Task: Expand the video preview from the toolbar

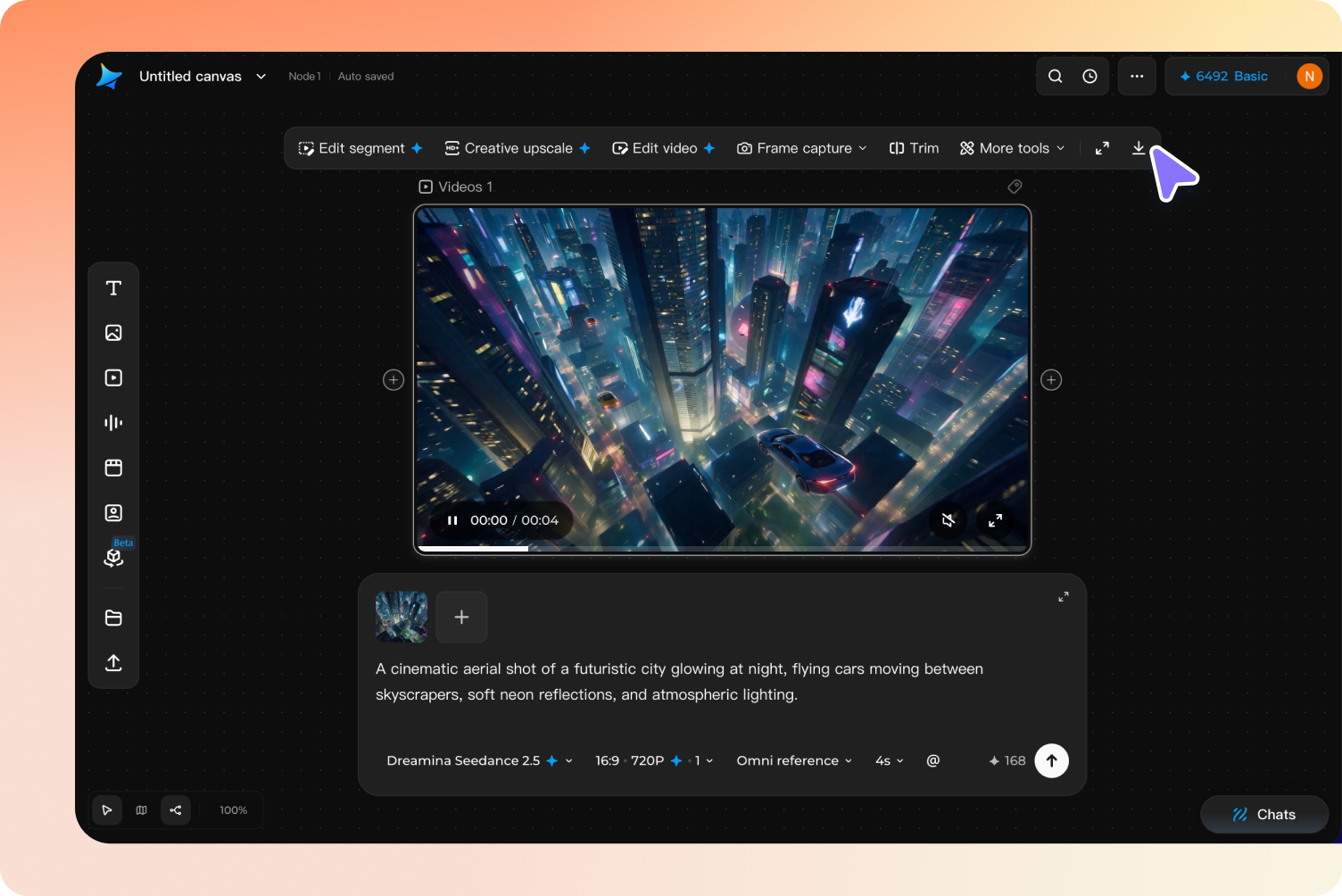Action: point(1102,148)
